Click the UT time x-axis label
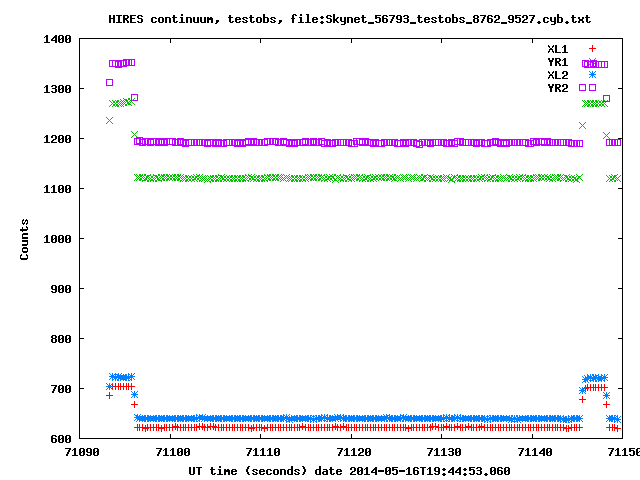 349,471
